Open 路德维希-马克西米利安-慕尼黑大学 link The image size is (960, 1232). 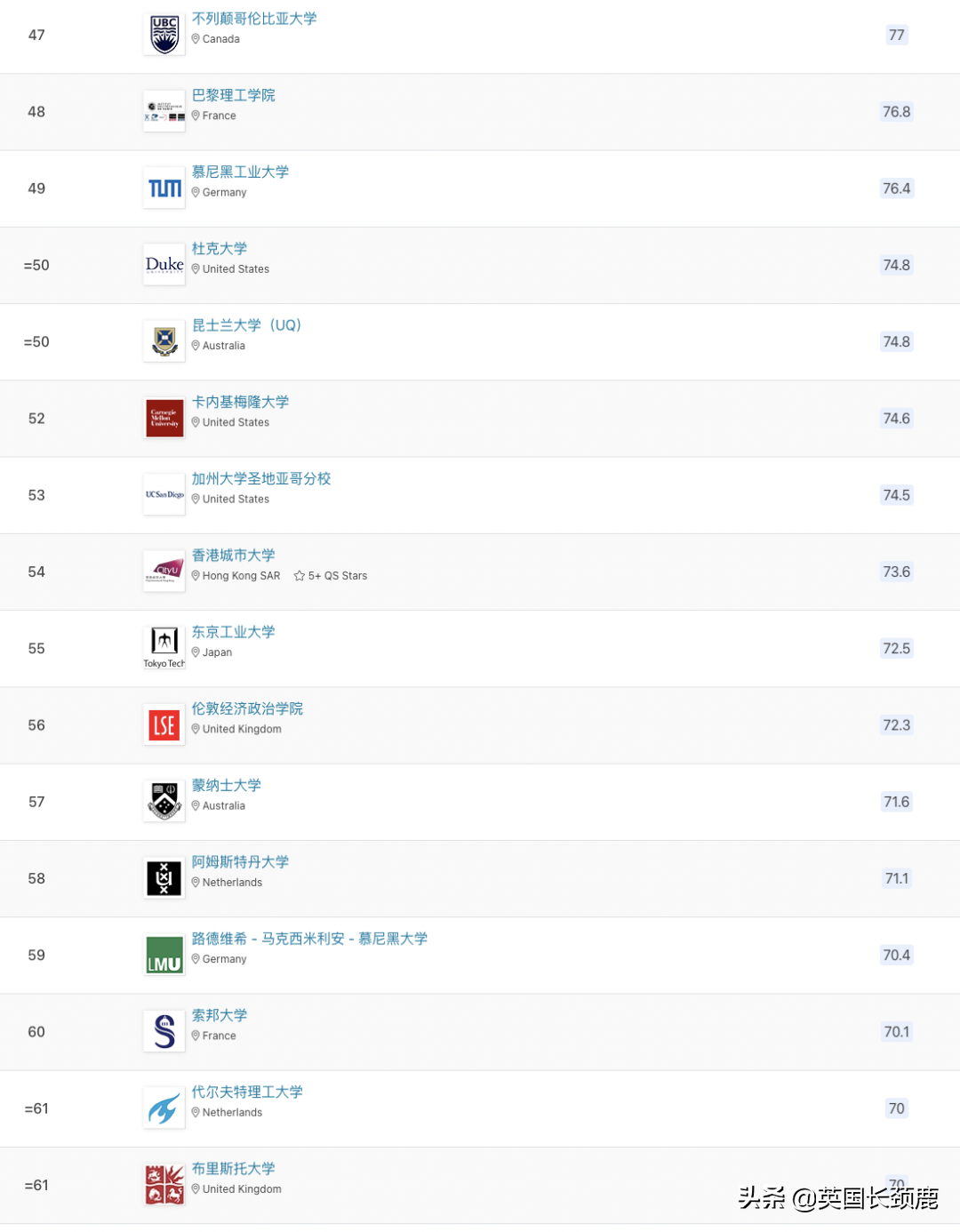(x=309, y=939)
